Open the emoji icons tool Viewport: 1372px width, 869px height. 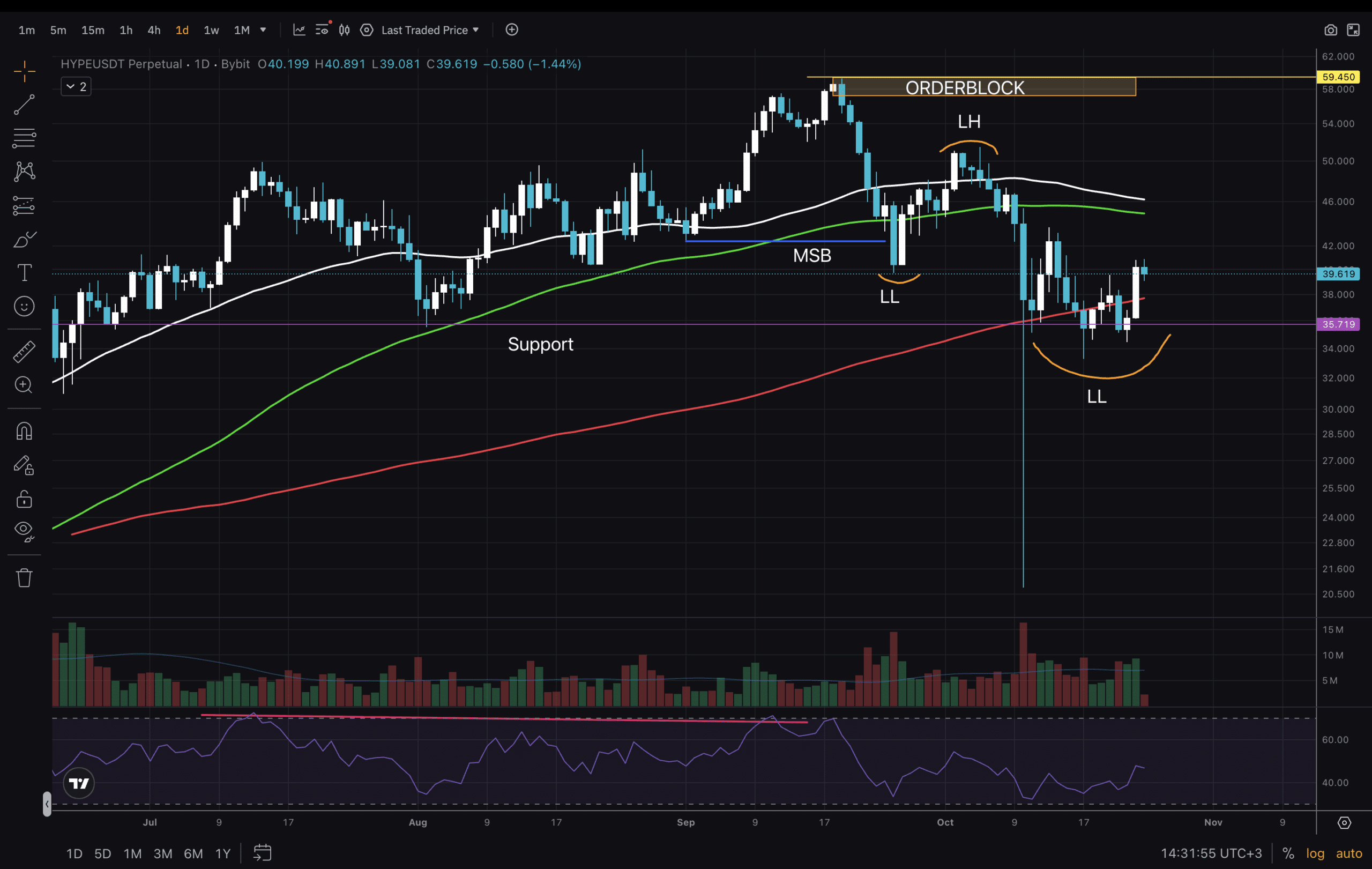[24, 307]
